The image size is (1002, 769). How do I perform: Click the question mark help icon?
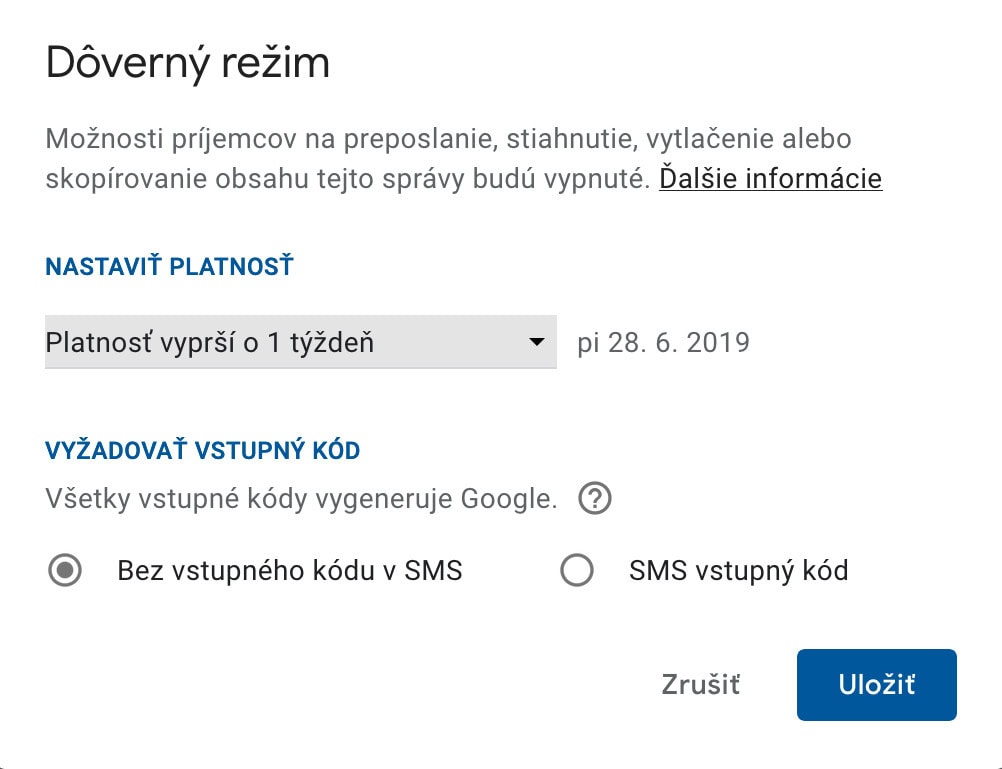pyautogui.click(x=595, y=498)
